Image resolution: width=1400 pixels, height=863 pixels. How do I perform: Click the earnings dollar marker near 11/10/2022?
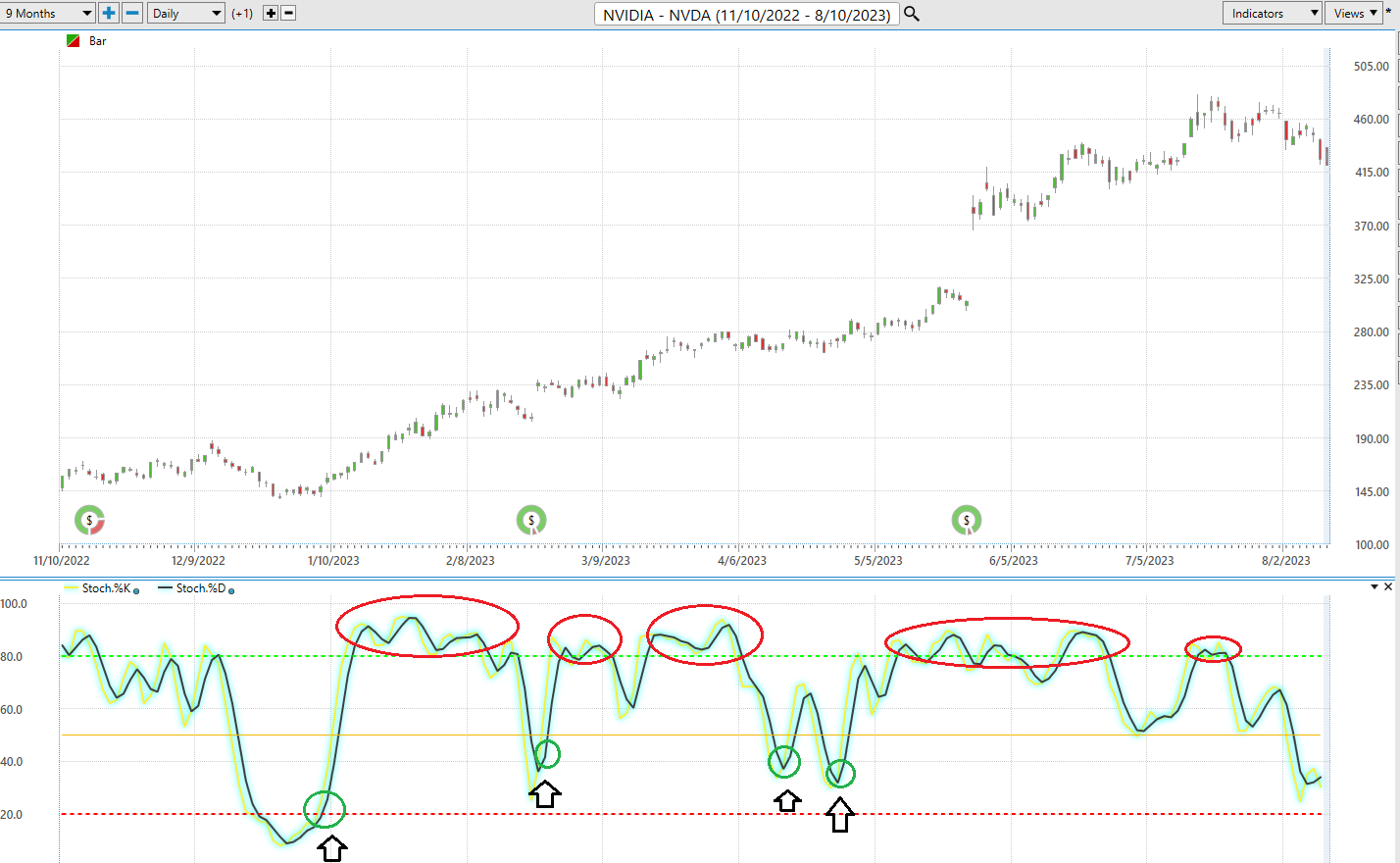click(89, 521)
